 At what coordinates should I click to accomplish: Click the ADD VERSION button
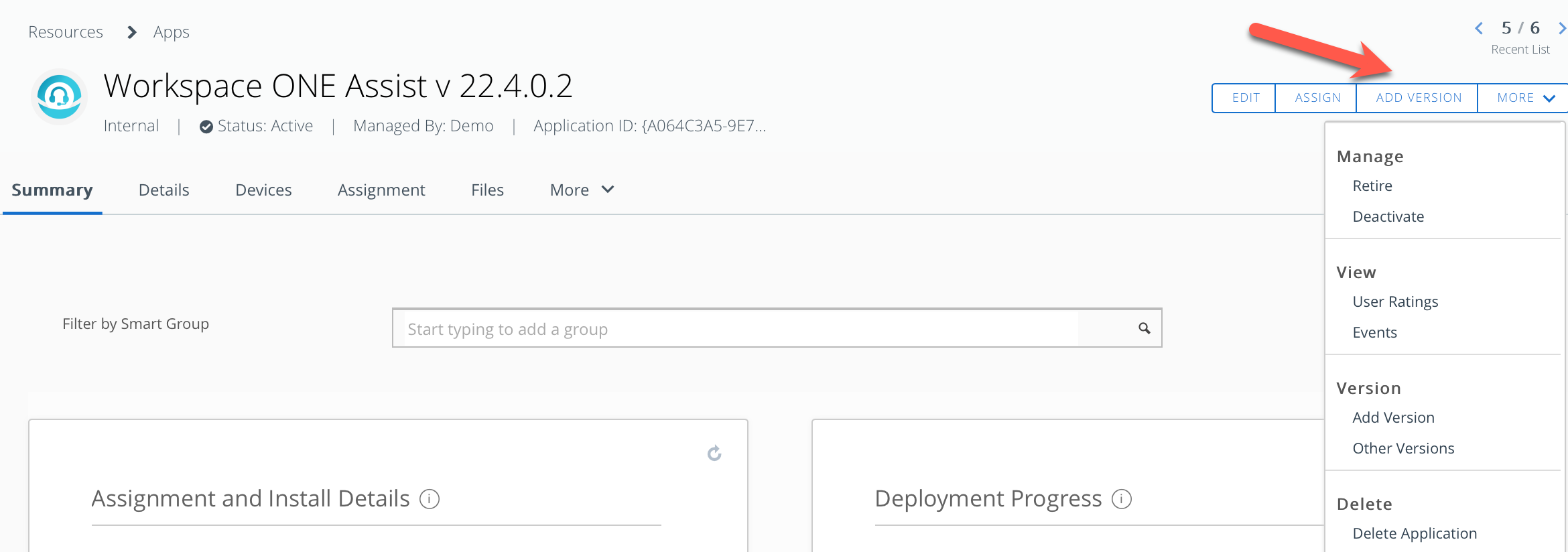coord(1419,98)
